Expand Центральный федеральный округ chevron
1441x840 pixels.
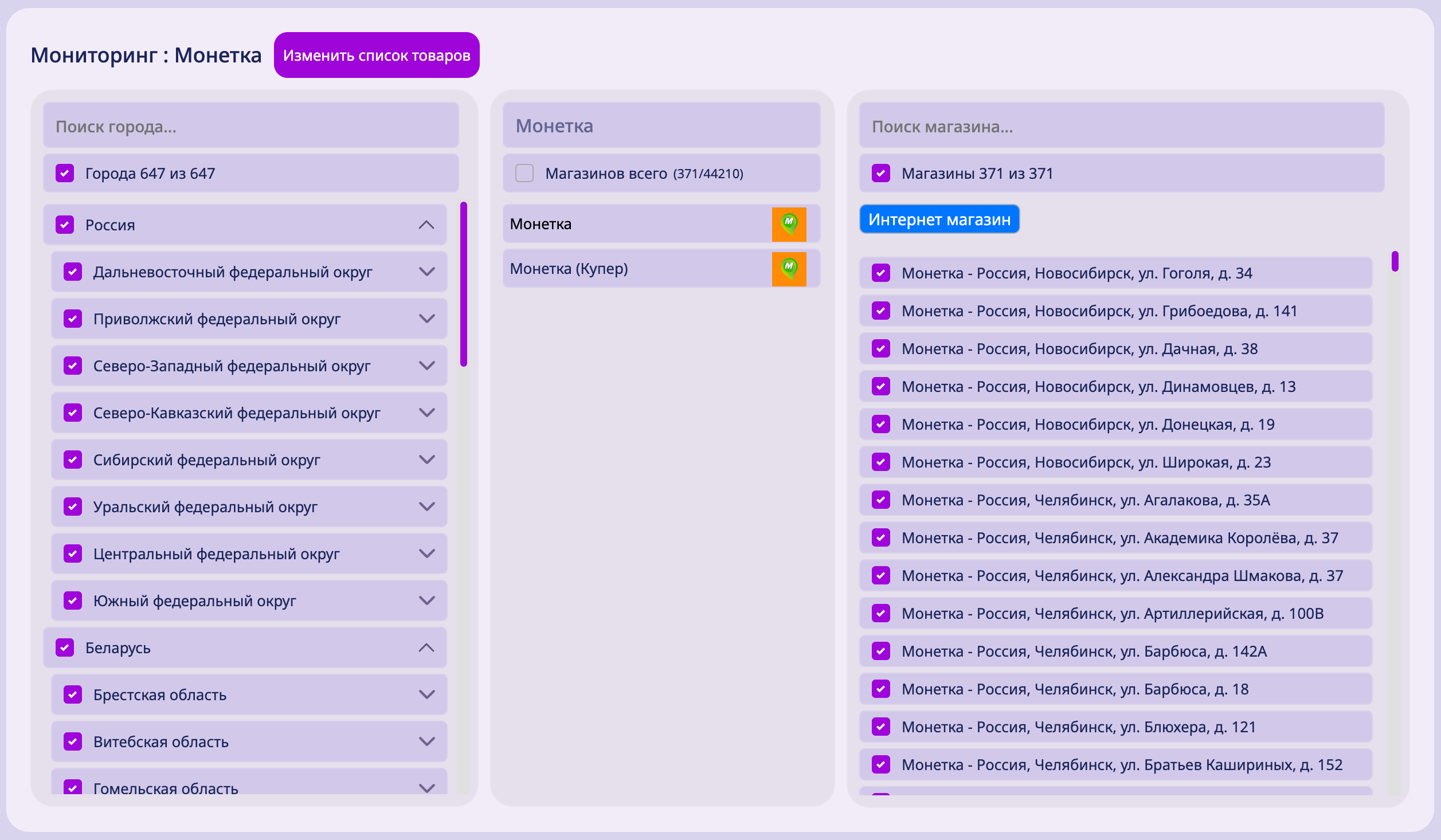427,554
